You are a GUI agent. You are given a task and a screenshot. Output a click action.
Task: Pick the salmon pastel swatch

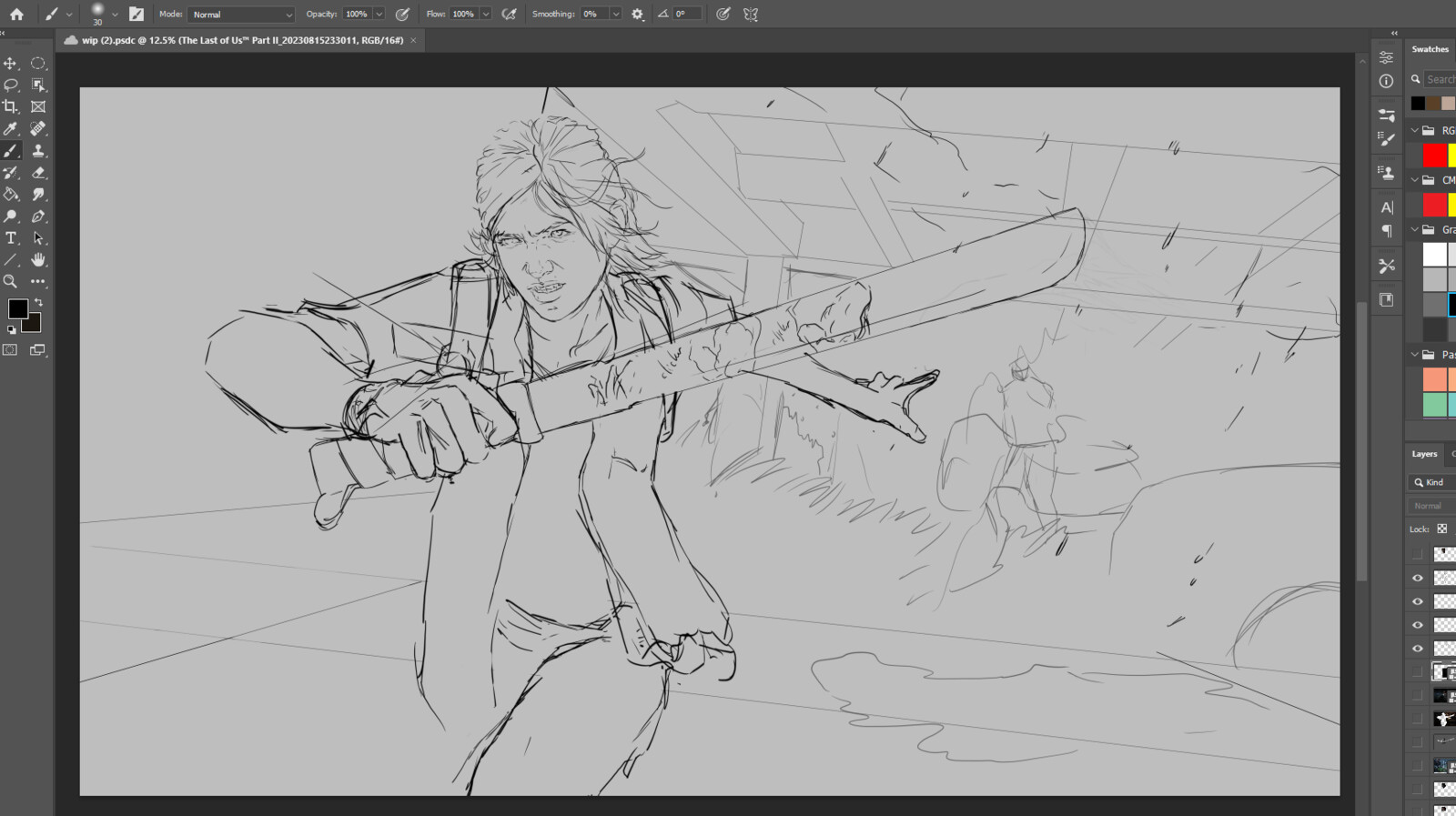click(x=1434, y=379)
